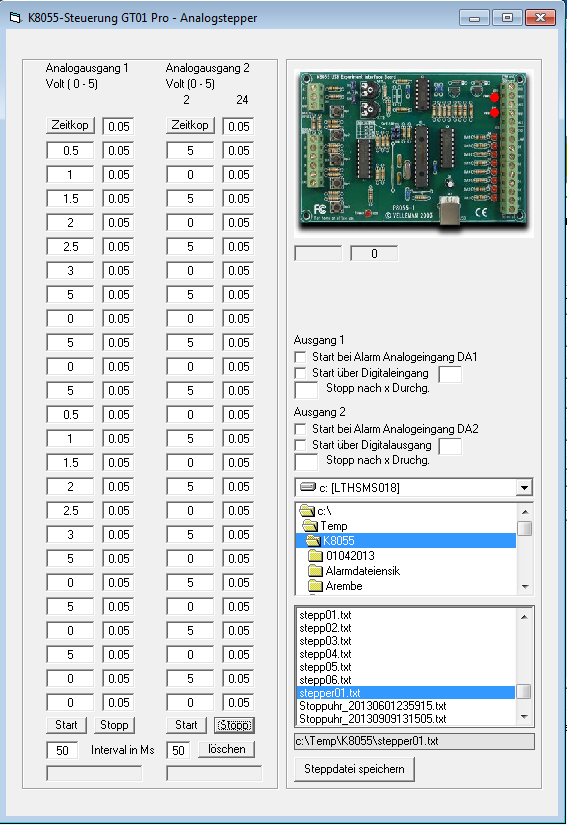The width and height of the screenshot is (567, 825).
Task: Click the file list scroll-up arrow
Action: click(524, 616)
